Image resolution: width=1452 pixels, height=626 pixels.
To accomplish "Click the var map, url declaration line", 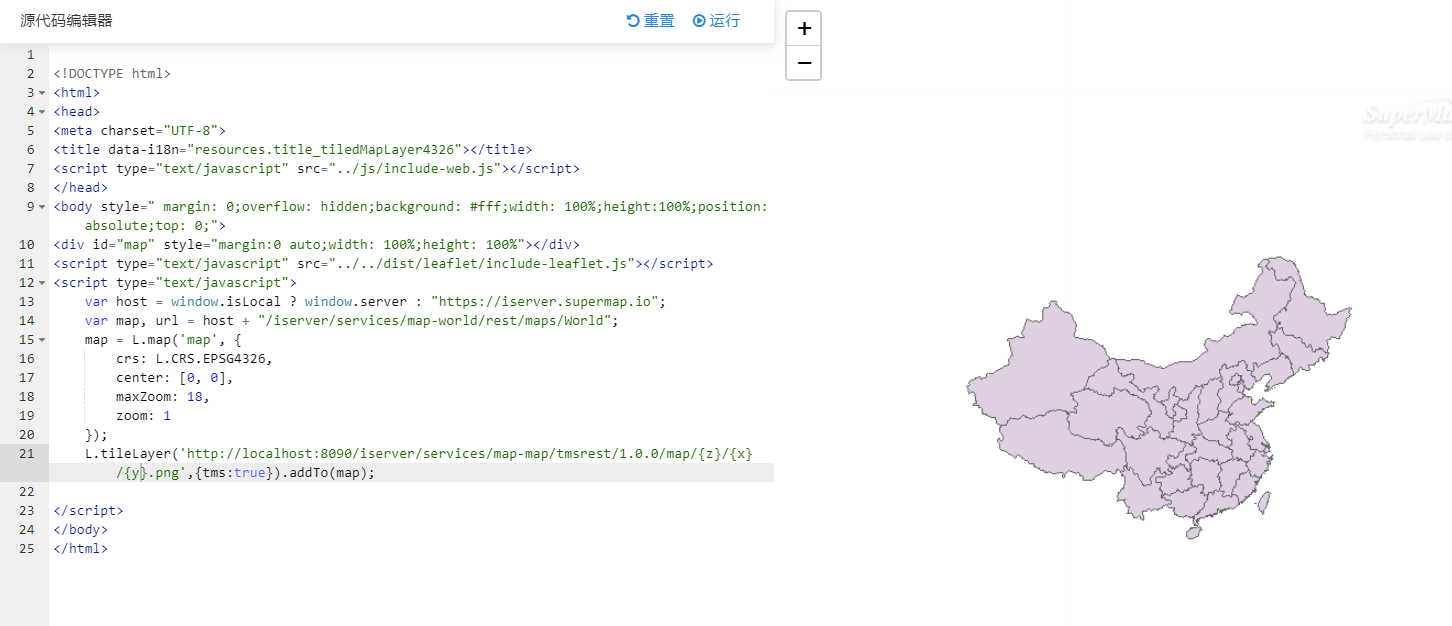I will click(x=352, y=321).
